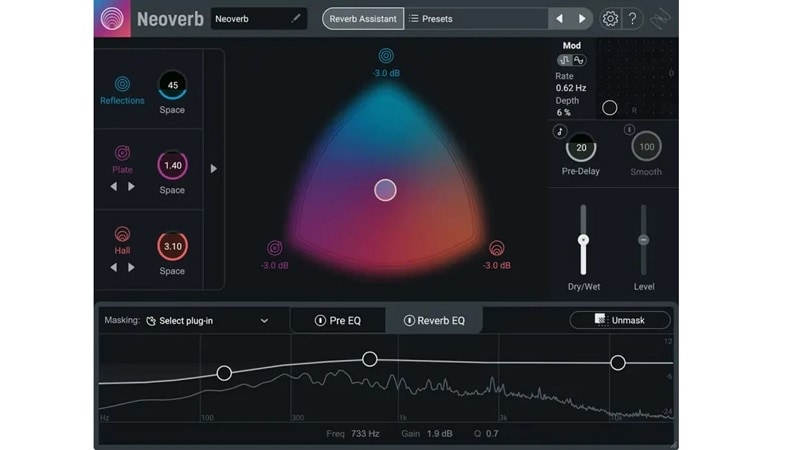Viewport: 800px width, 450px height.
Task: Choose the random modulation waveform icon
Action: pos(564,60)
